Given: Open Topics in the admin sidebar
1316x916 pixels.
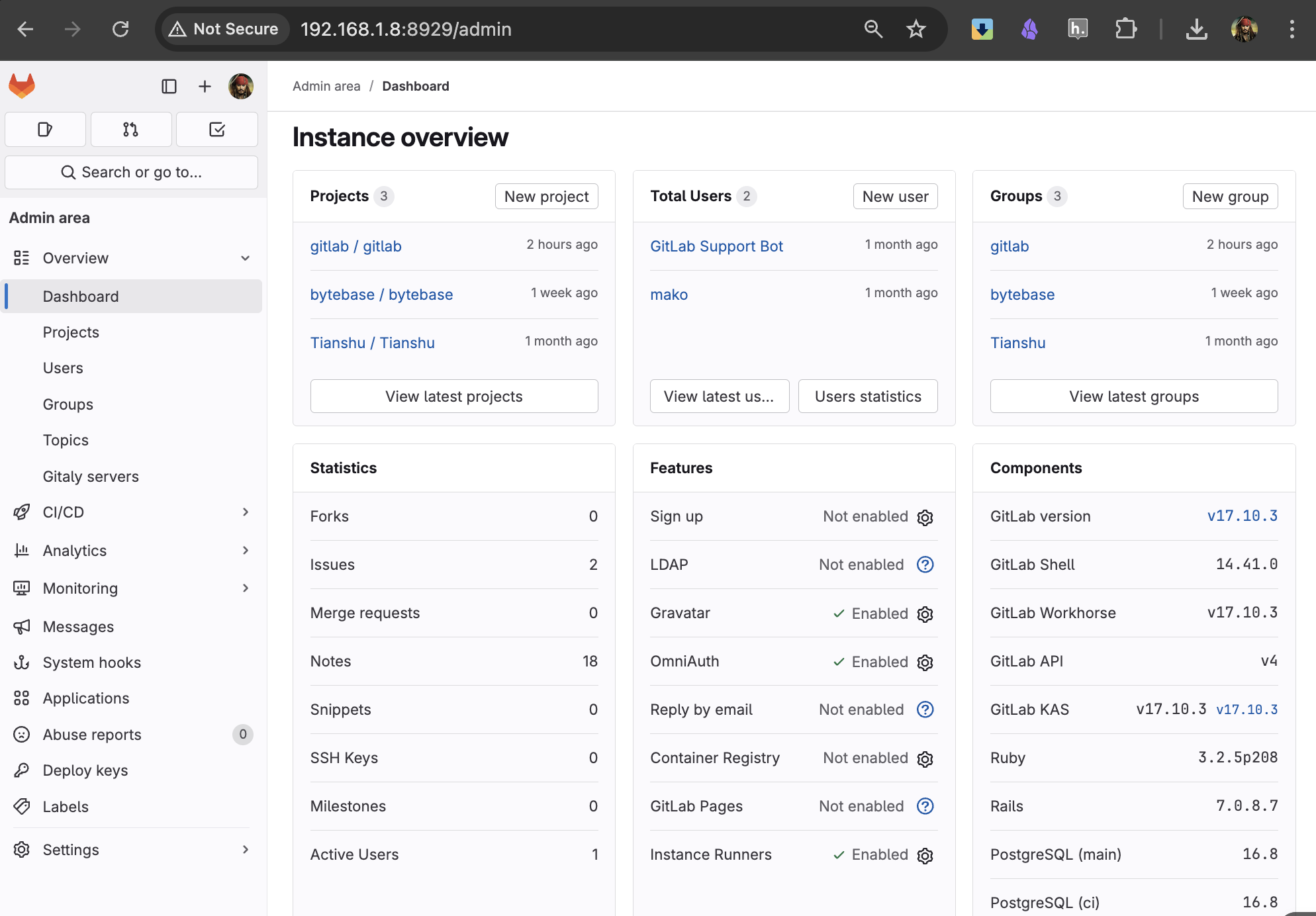Looking at the screenshot, I should point(132,440).
